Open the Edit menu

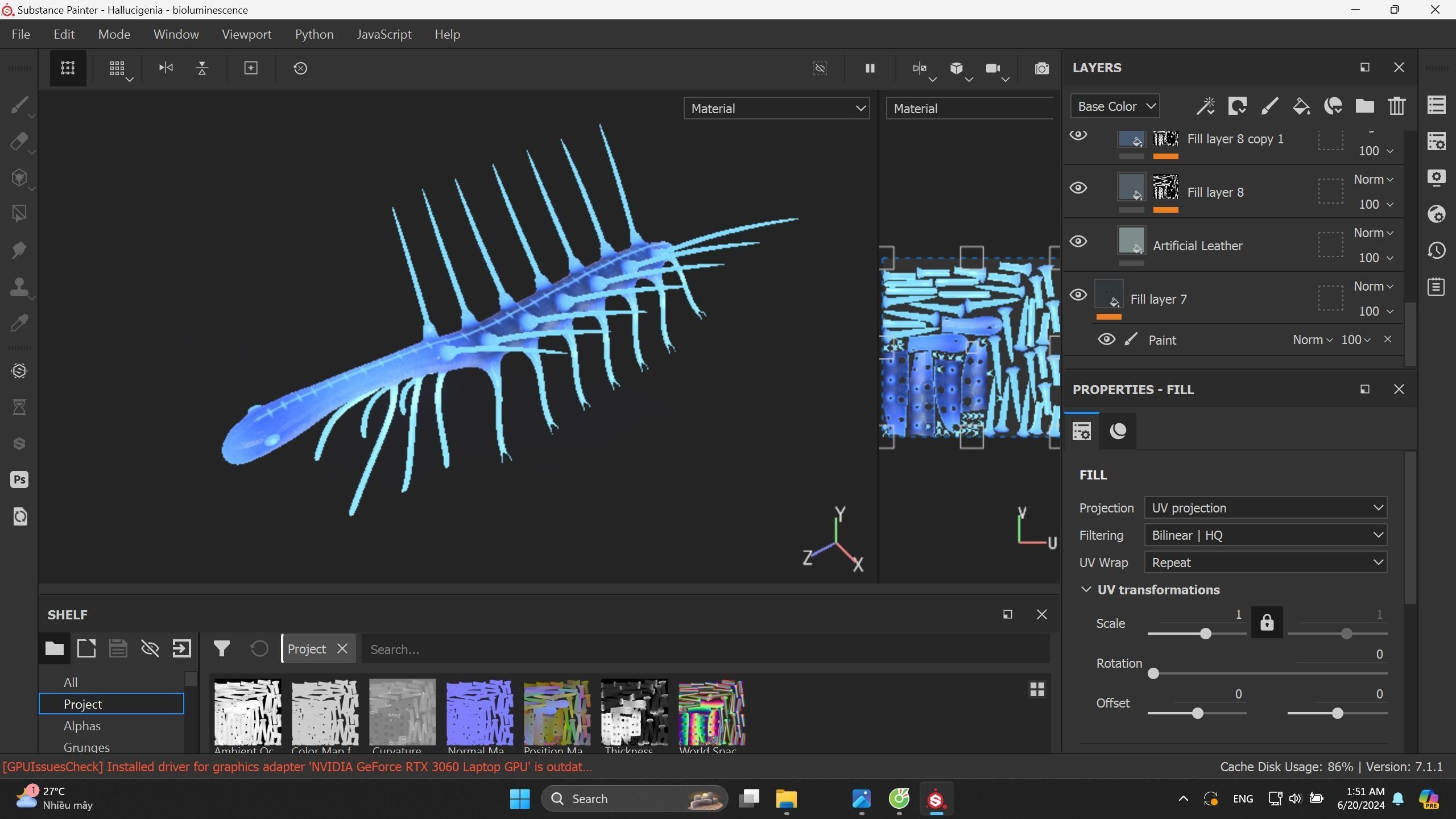pos(64,35)
